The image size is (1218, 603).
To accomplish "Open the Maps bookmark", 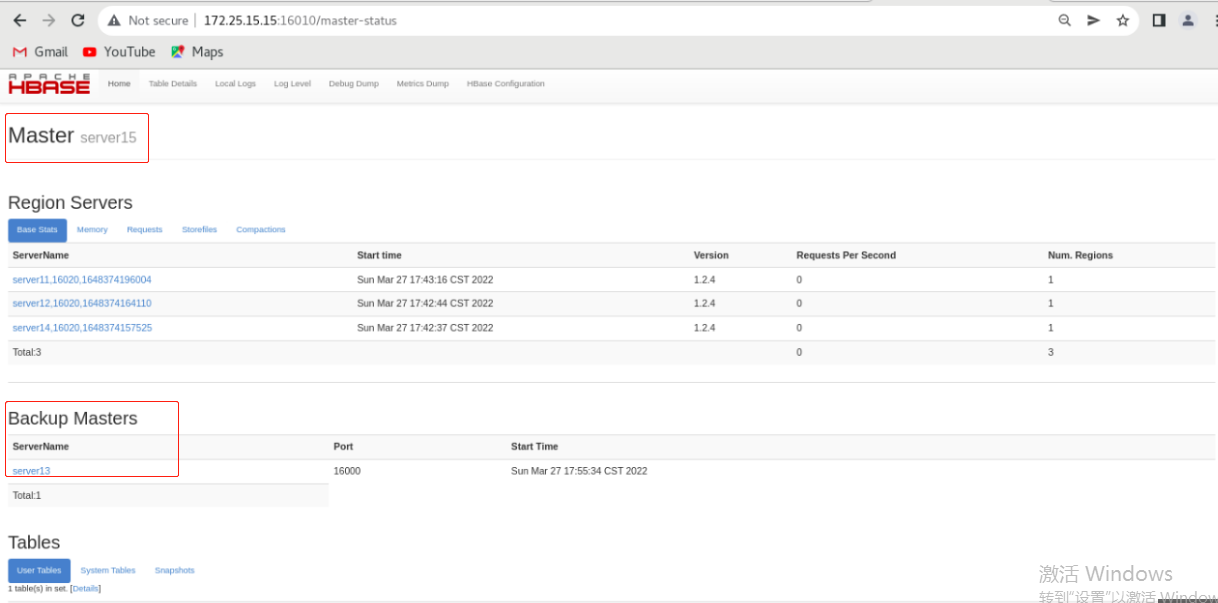I will point(197,52).
